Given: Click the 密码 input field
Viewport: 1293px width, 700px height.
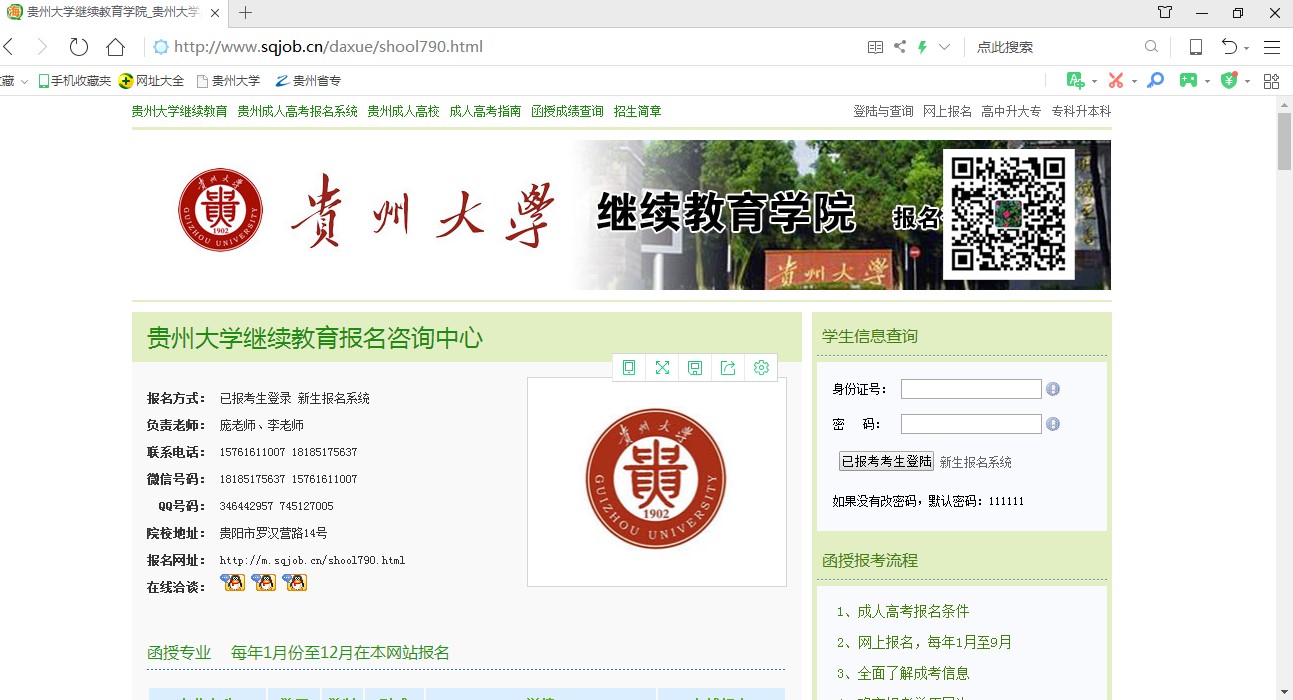Looking at the screenshot, I should pyautogui.click(x=971, y=424).
